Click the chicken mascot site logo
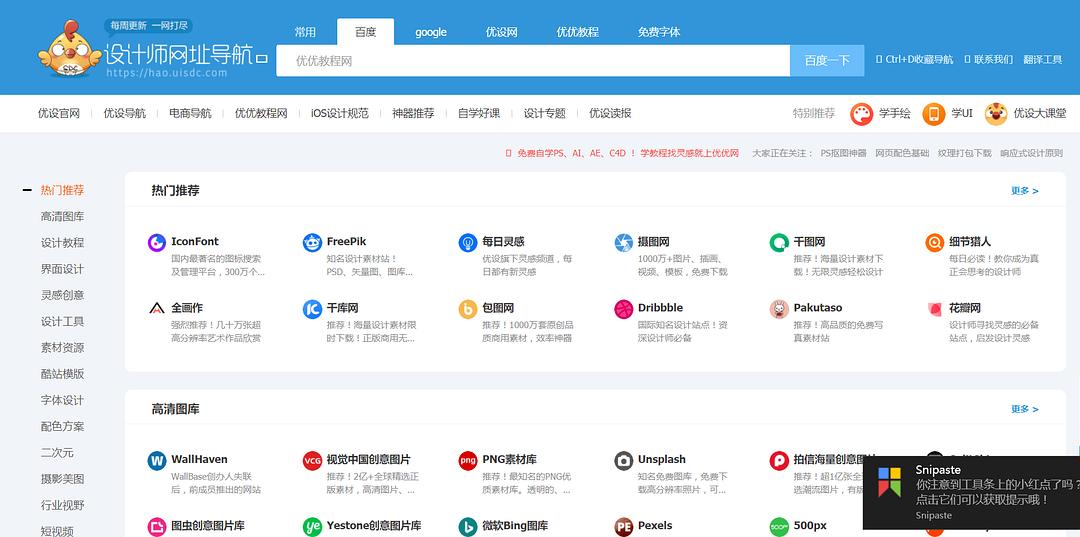The height and width of the screenshot is (537, 1080). click(x=70, y=48)
